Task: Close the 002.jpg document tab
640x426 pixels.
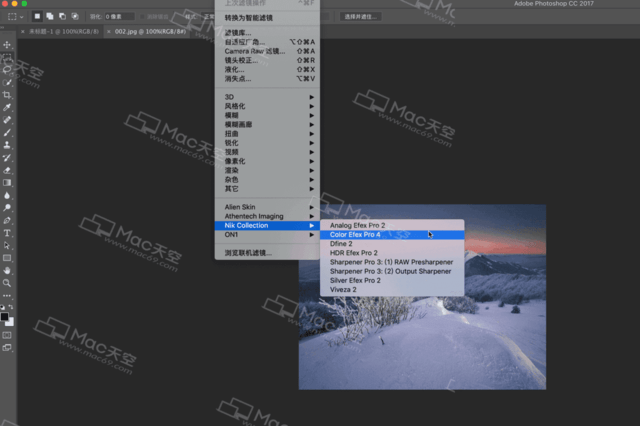Action: tap(109, 31)
